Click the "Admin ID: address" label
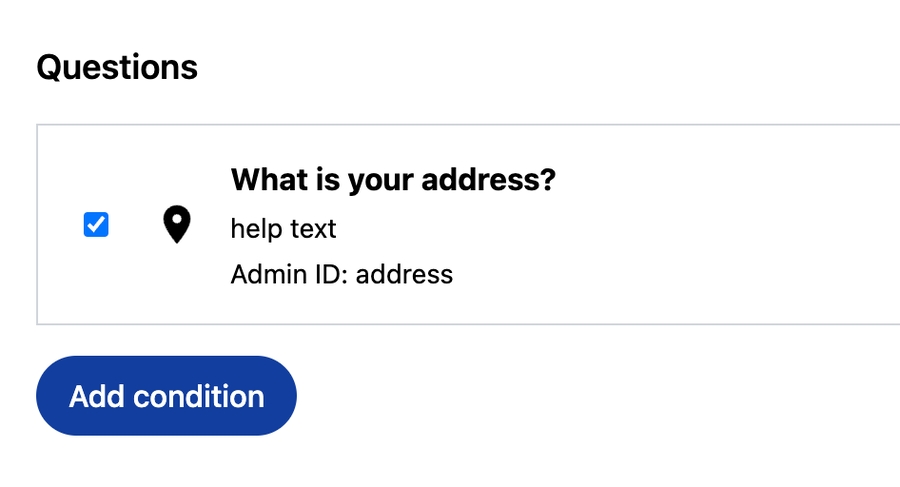 tap(341, 274)
